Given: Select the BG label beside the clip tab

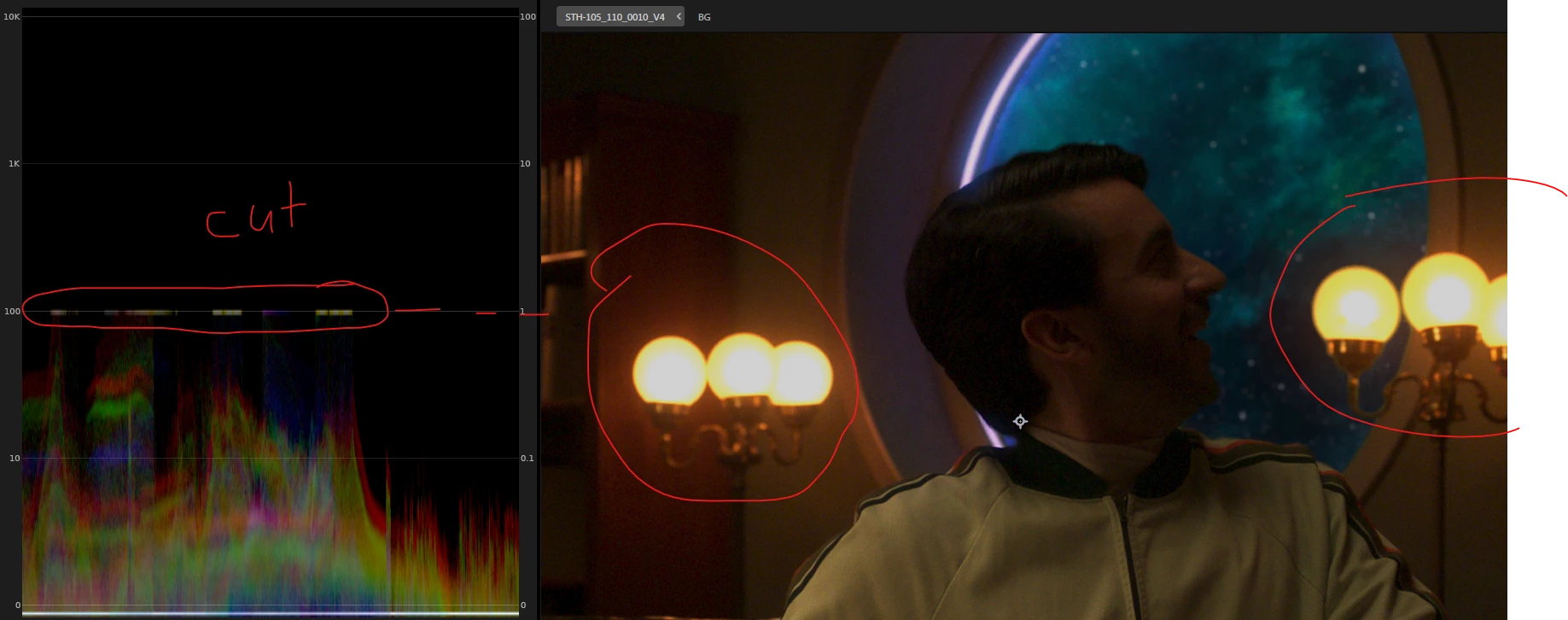Looking at the screenshot, I should [704, 17].
